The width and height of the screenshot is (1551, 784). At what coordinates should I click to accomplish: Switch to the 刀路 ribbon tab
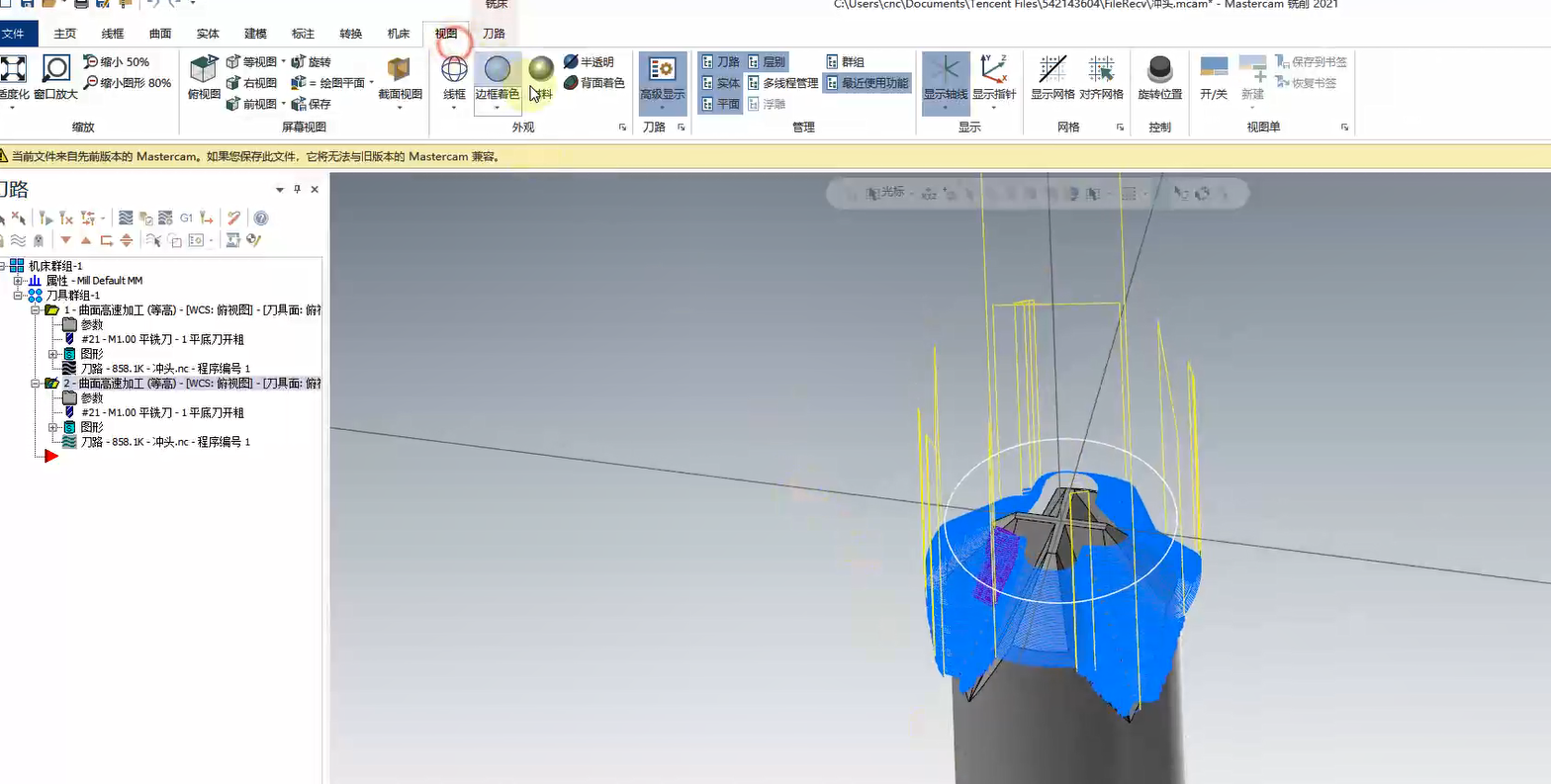494,34
